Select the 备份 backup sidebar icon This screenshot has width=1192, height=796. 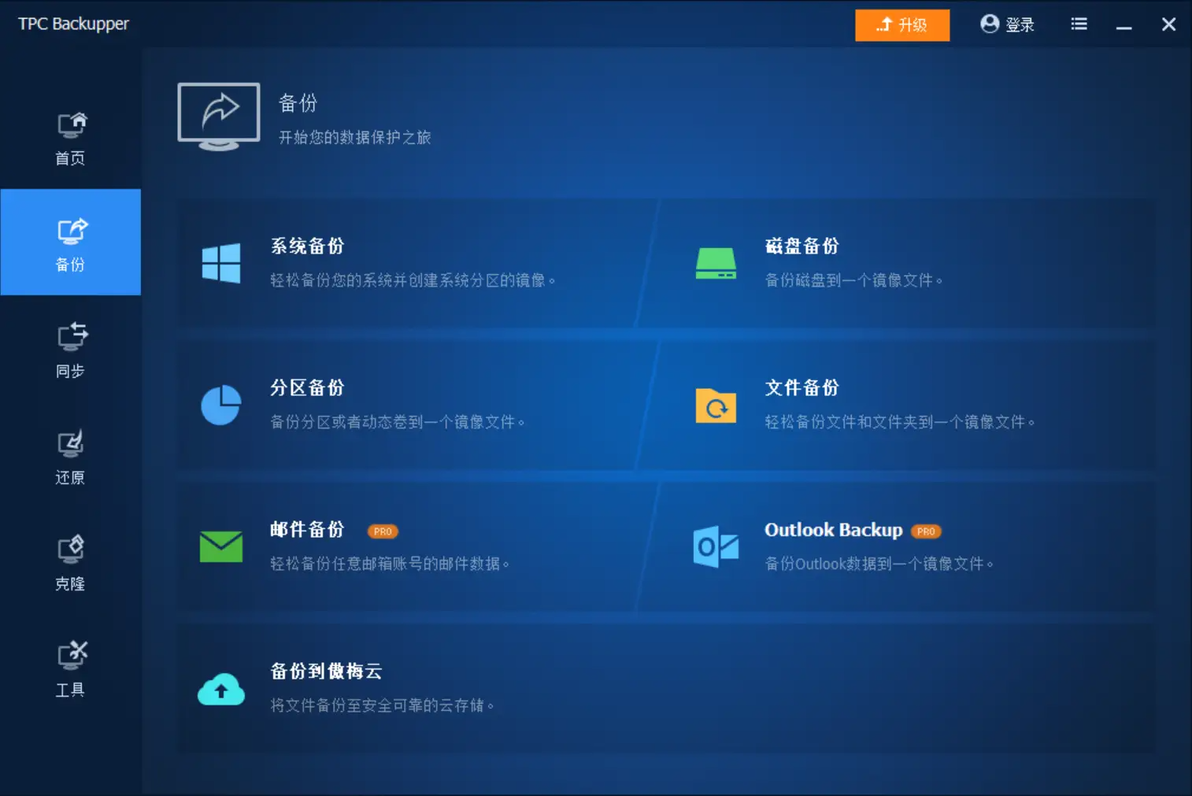[71, 231]
